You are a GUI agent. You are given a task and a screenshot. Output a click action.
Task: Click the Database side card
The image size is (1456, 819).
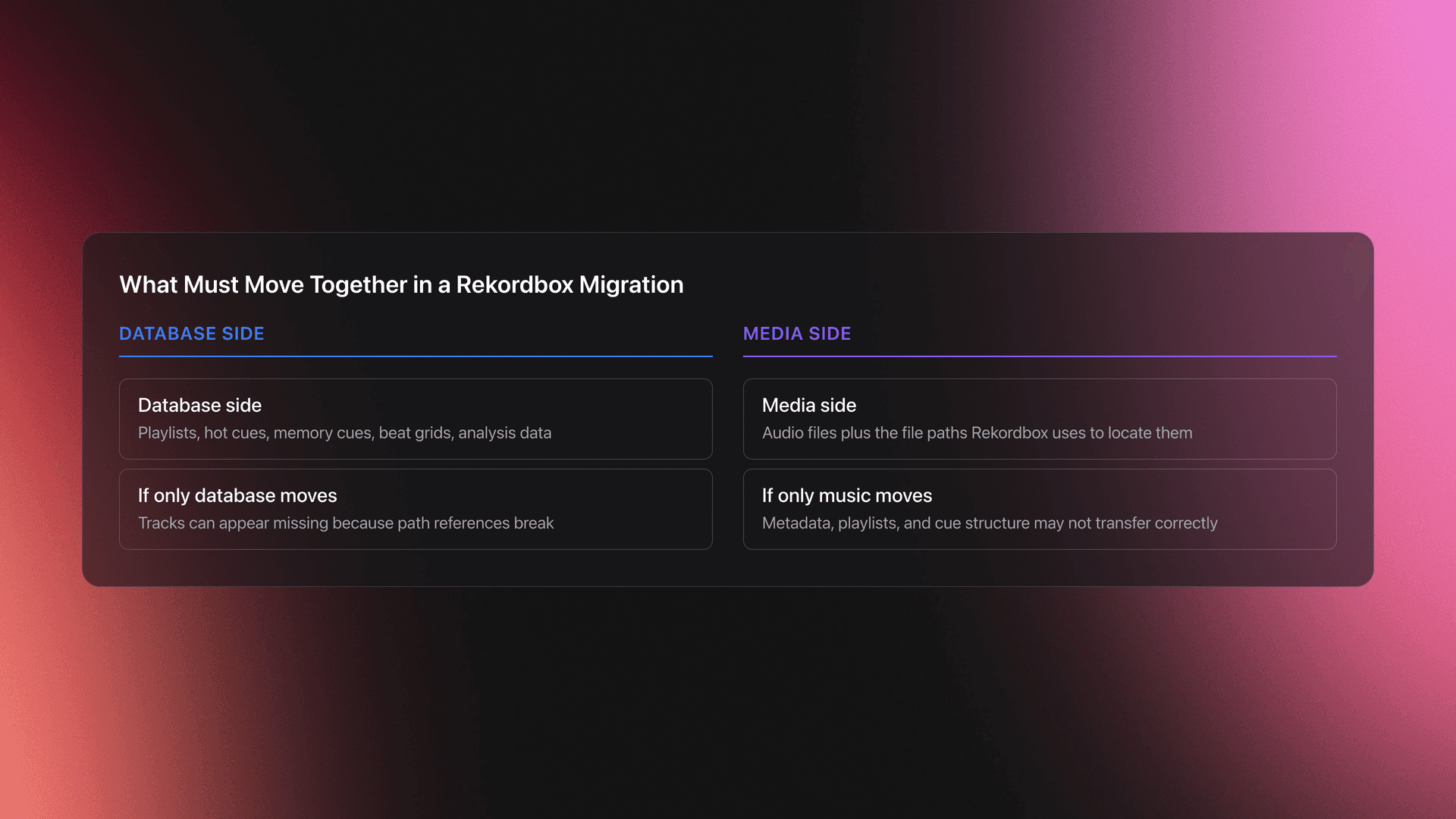[x=415, y=419]
